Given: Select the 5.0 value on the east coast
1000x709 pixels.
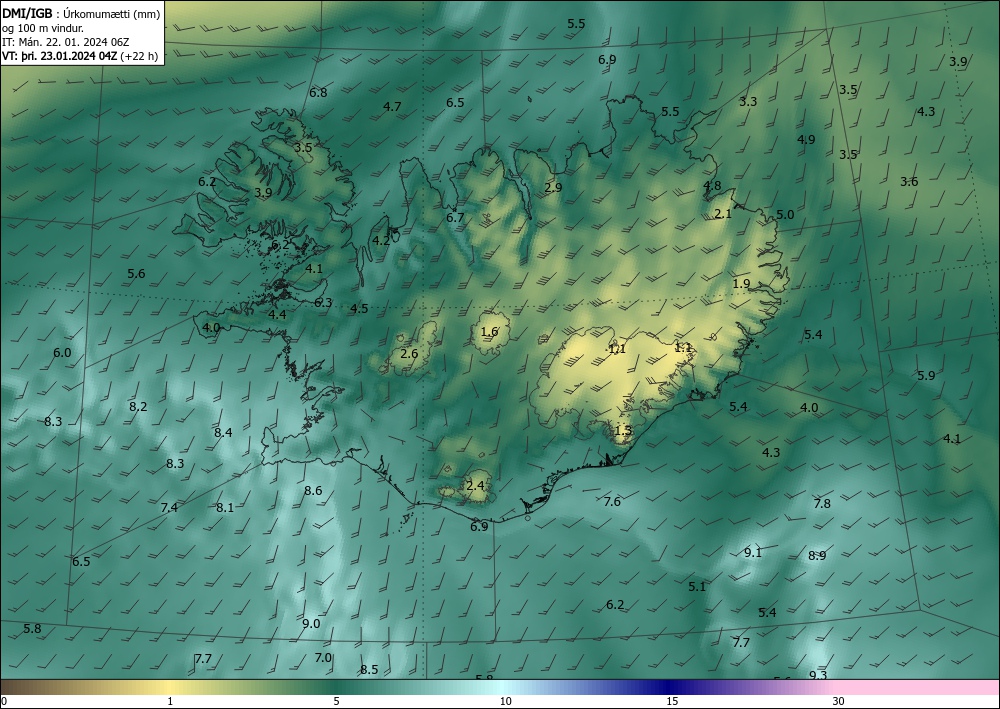Looking at the screenshot, I should pos(785,215).
